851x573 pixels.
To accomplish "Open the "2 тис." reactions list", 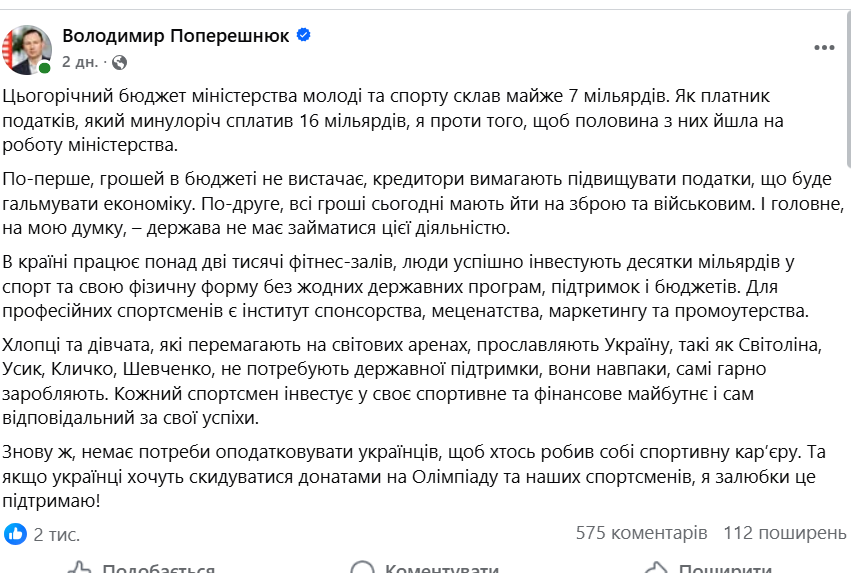I will click(56, 534).
